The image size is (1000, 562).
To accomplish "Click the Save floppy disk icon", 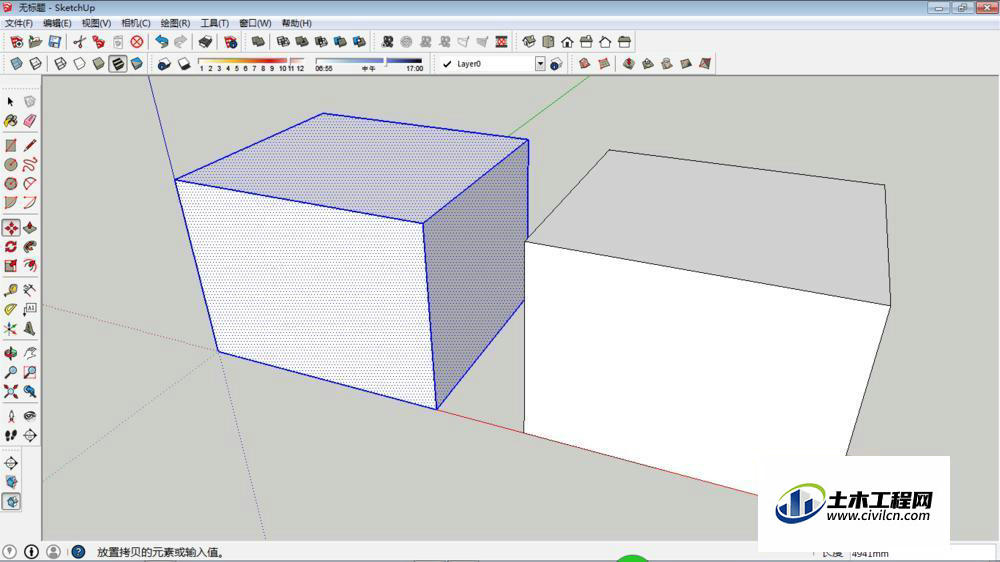I will (x=55, y=42).
